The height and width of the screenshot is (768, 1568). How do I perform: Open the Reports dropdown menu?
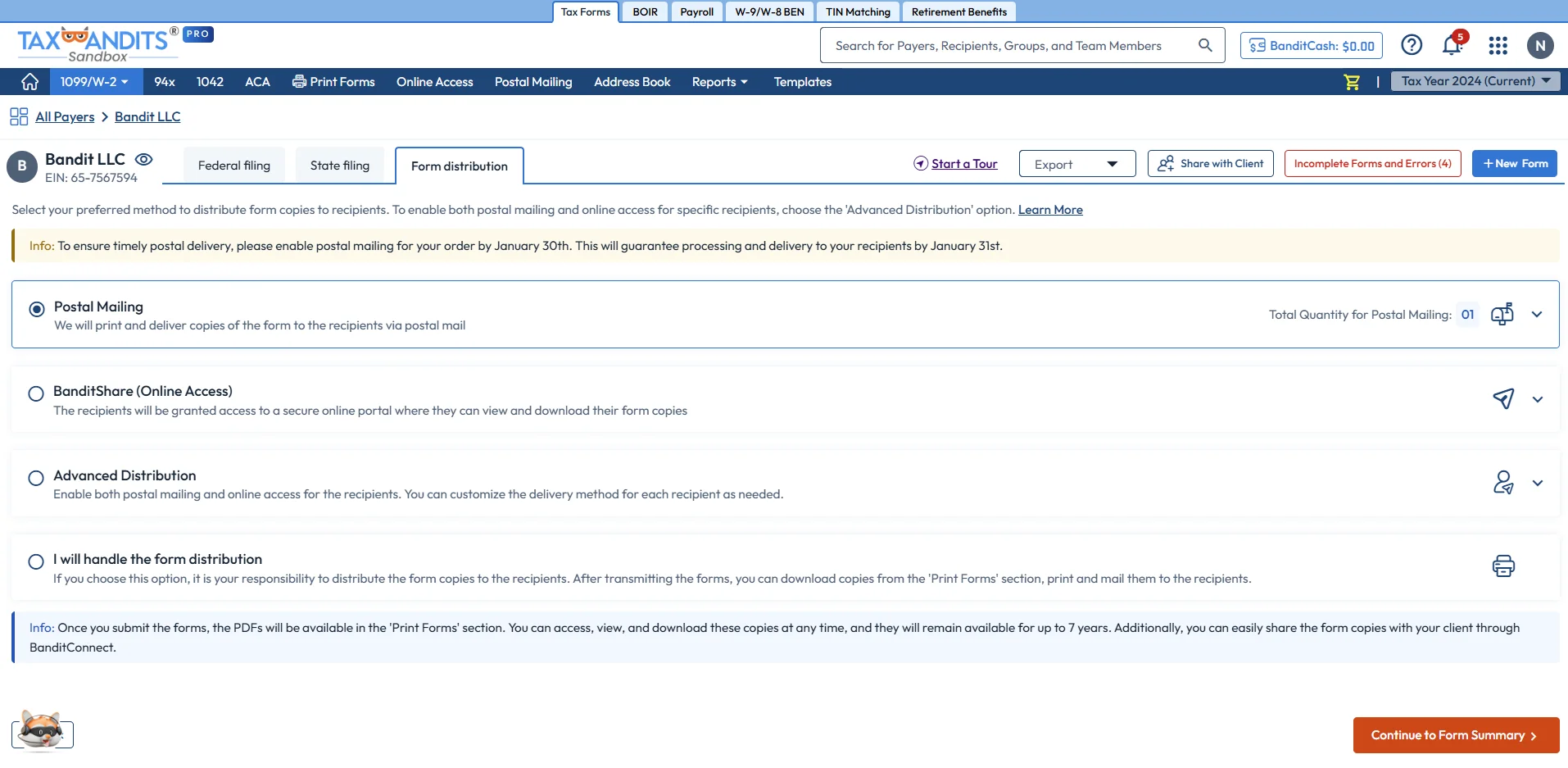point(719,82)
